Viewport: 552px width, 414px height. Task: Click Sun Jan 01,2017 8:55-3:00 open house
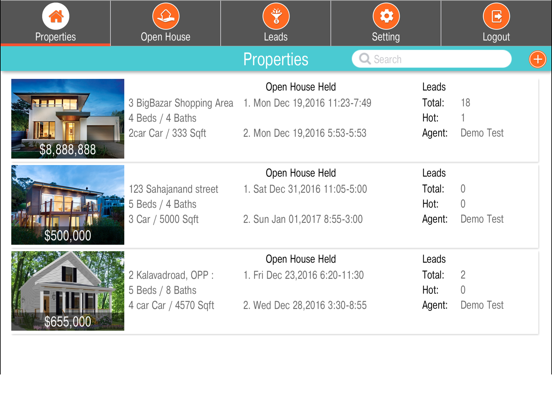coord(303,219)
